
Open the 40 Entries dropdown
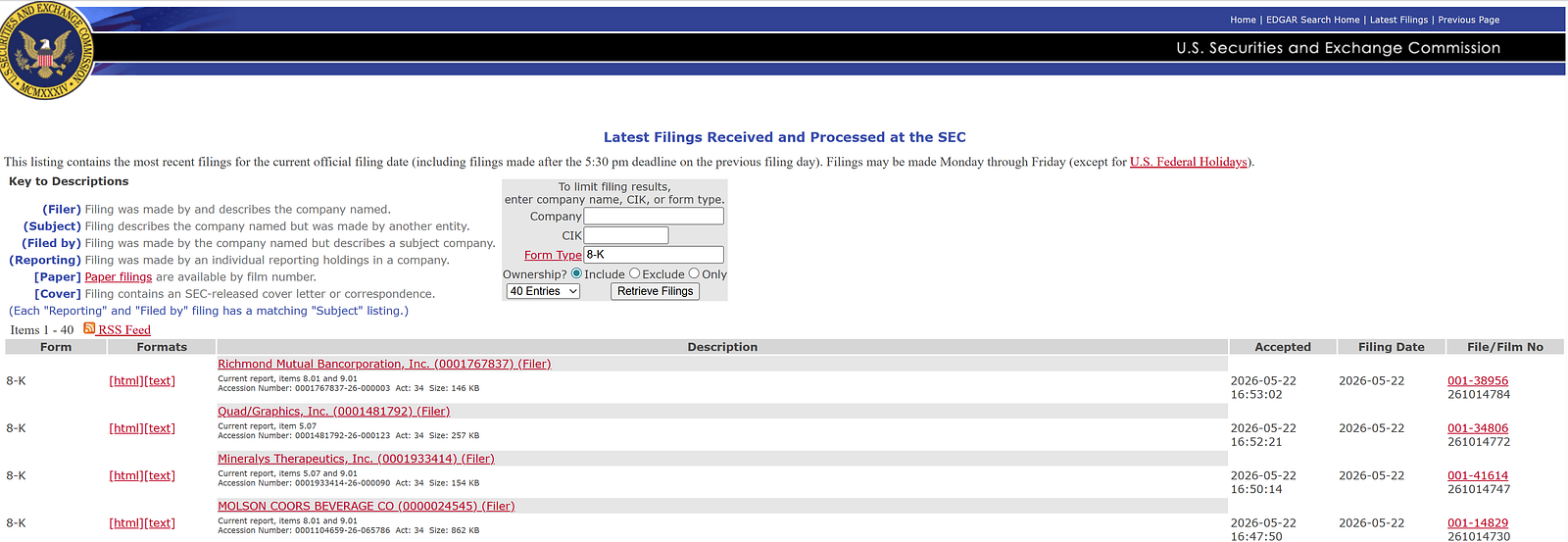point(543,291)
